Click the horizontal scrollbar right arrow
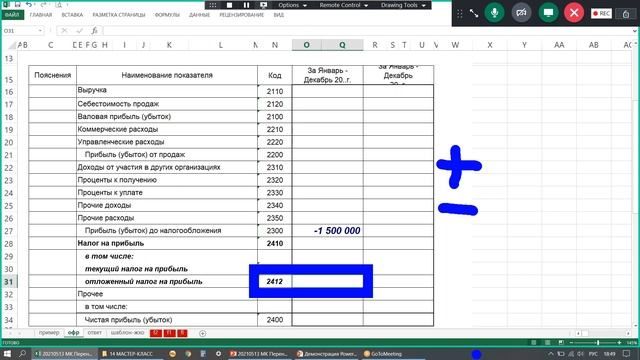640x360 pixels. pos(628,333)
